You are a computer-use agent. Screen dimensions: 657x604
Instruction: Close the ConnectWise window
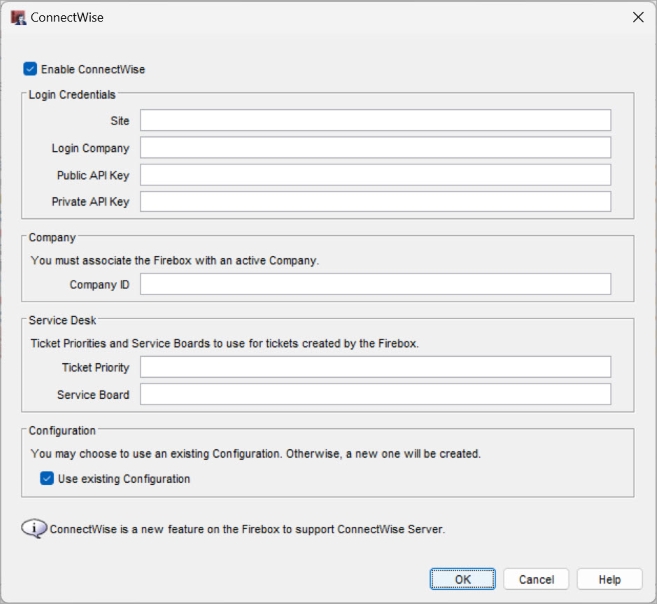[638, 17]
